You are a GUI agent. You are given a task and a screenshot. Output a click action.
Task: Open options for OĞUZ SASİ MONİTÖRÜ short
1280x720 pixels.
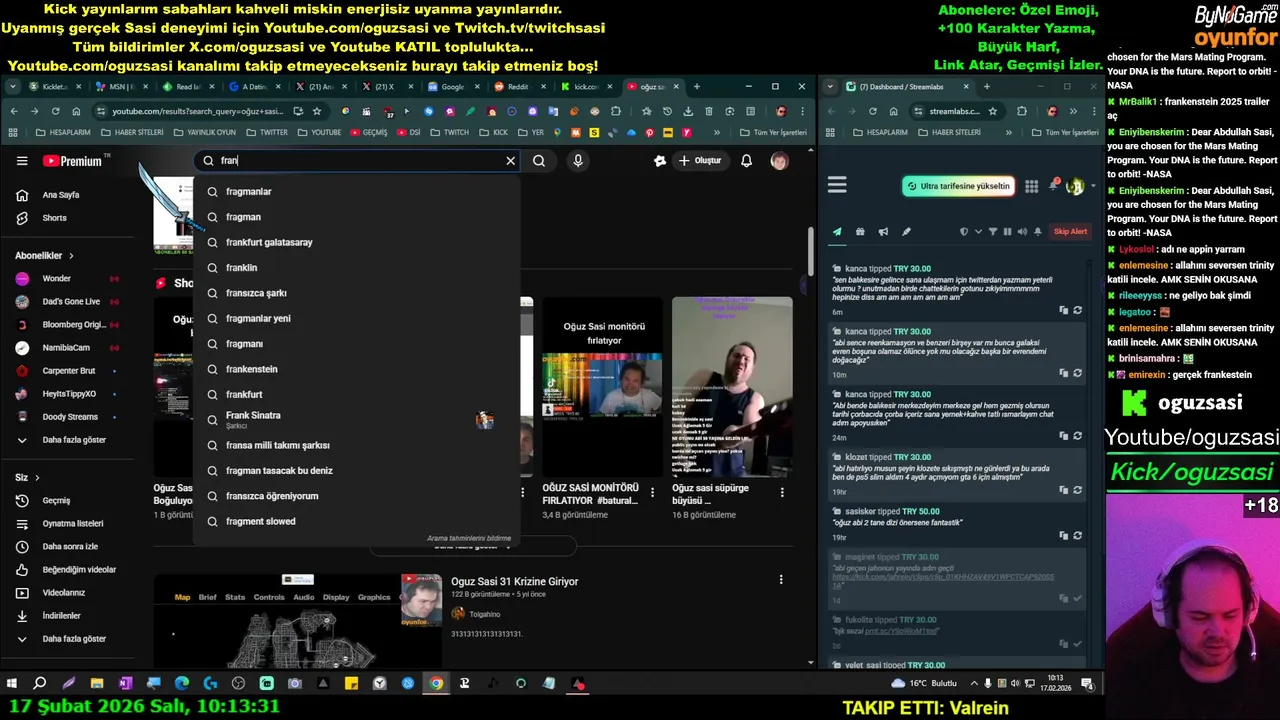coord(652,492)
